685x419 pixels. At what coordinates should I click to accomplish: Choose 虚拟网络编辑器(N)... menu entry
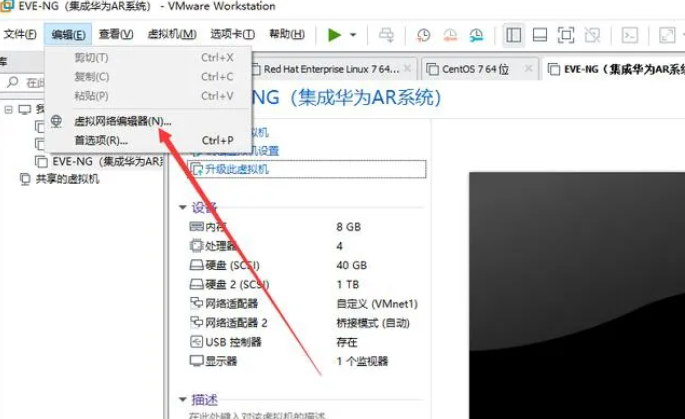pyautogui.click(x=149, y=121)
